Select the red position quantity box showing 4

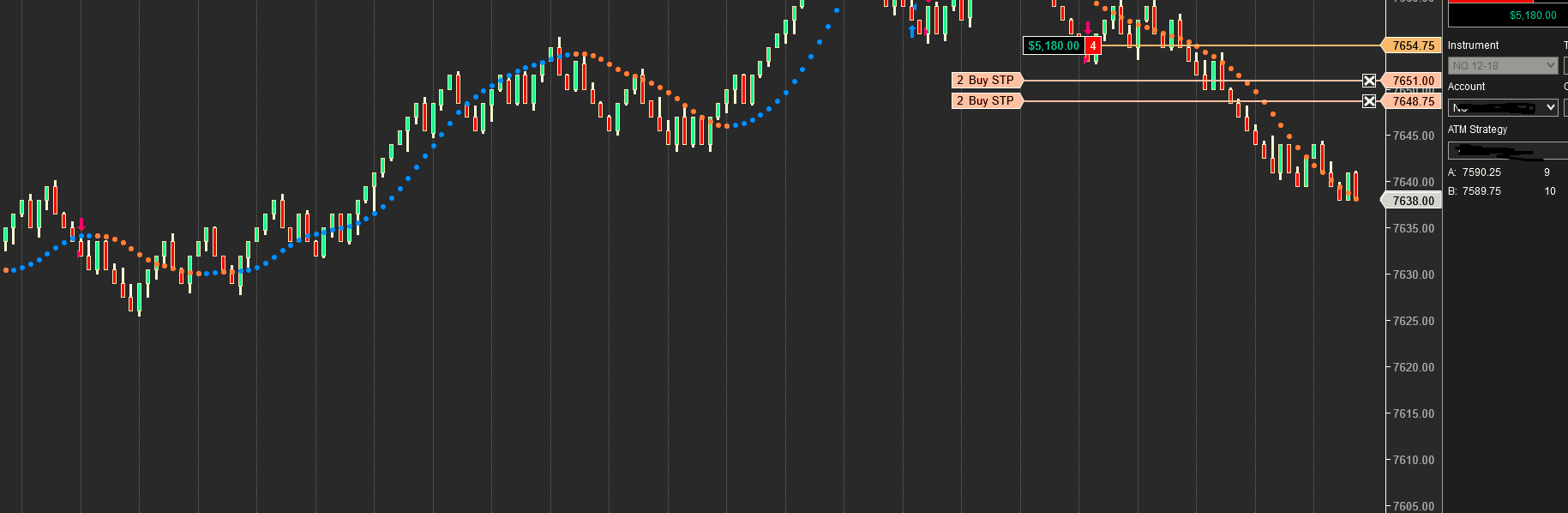[1092, 45]
